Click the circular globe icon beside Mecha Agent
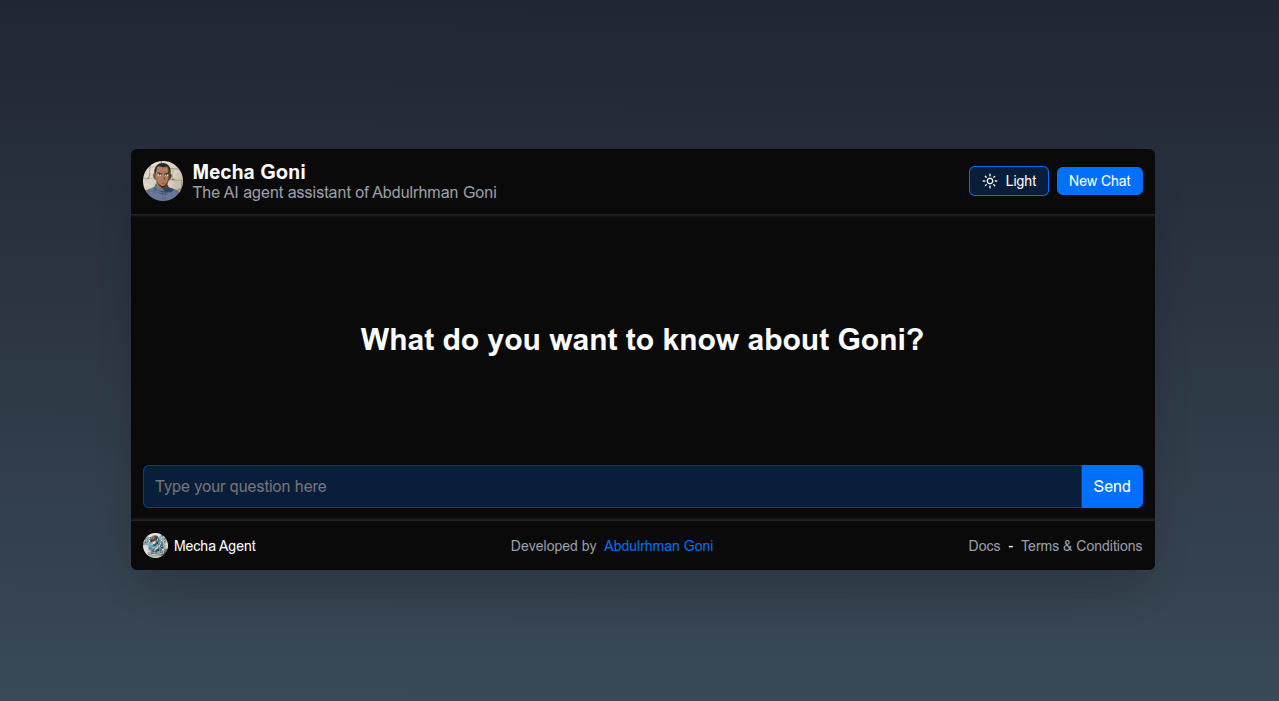Screen dimensions: 1279x701 [x=155, y=545]
